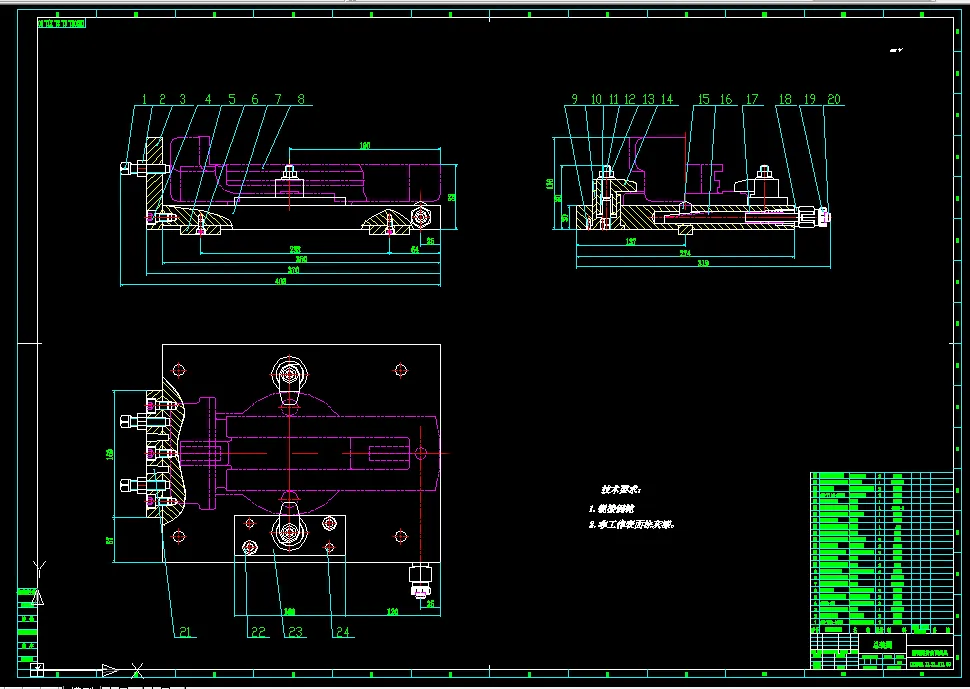970x689 pixels.
Task: Pick the 57 vertical dimension text
Action: (x=110, y=540)
